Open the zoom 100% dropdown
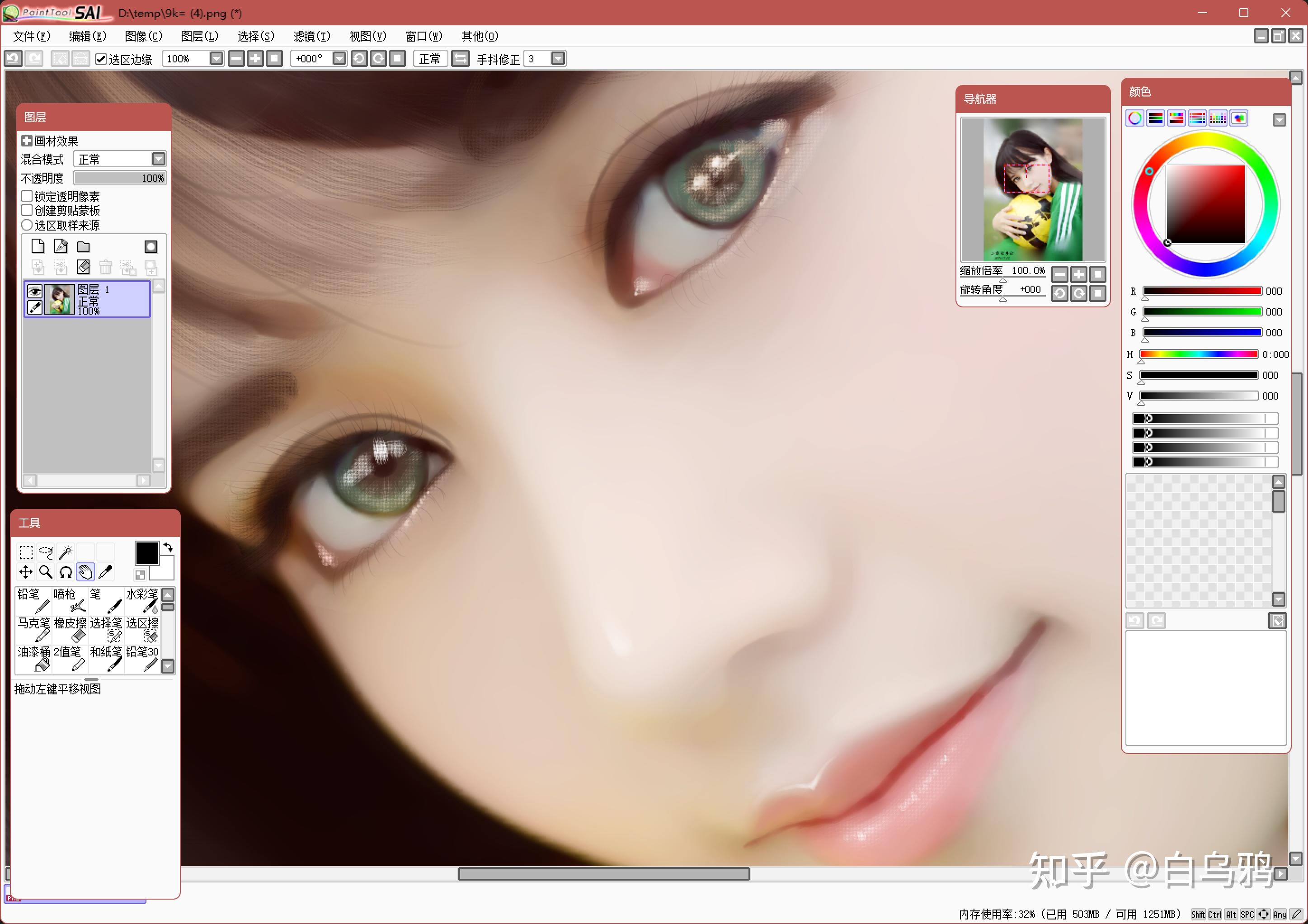Image resolution: width=1308 pixels, height=924 pixels. pyautogui.click(x=216, y=58)
